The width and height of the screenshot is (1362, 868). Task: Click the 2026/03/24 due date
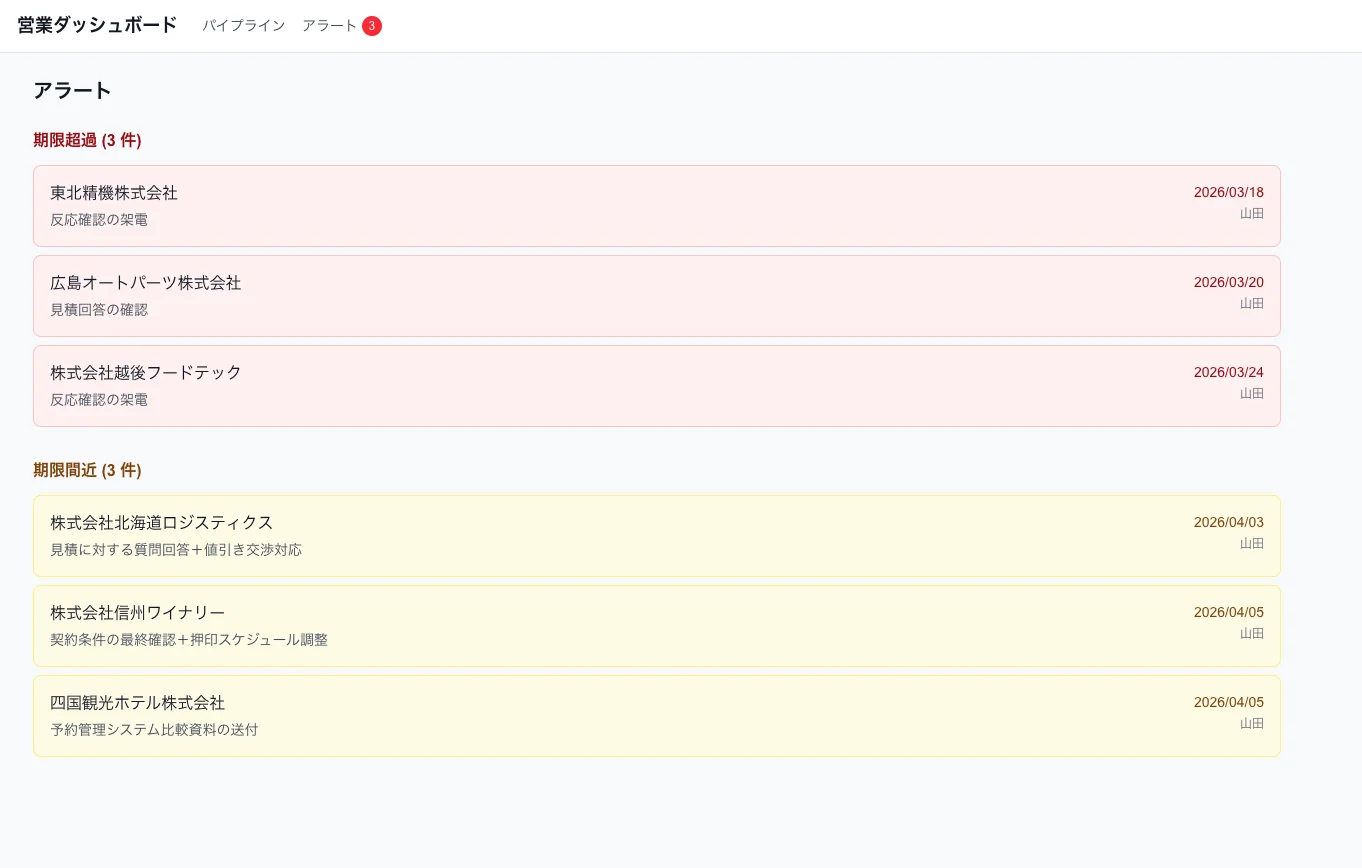click(x=1228, y=372)
